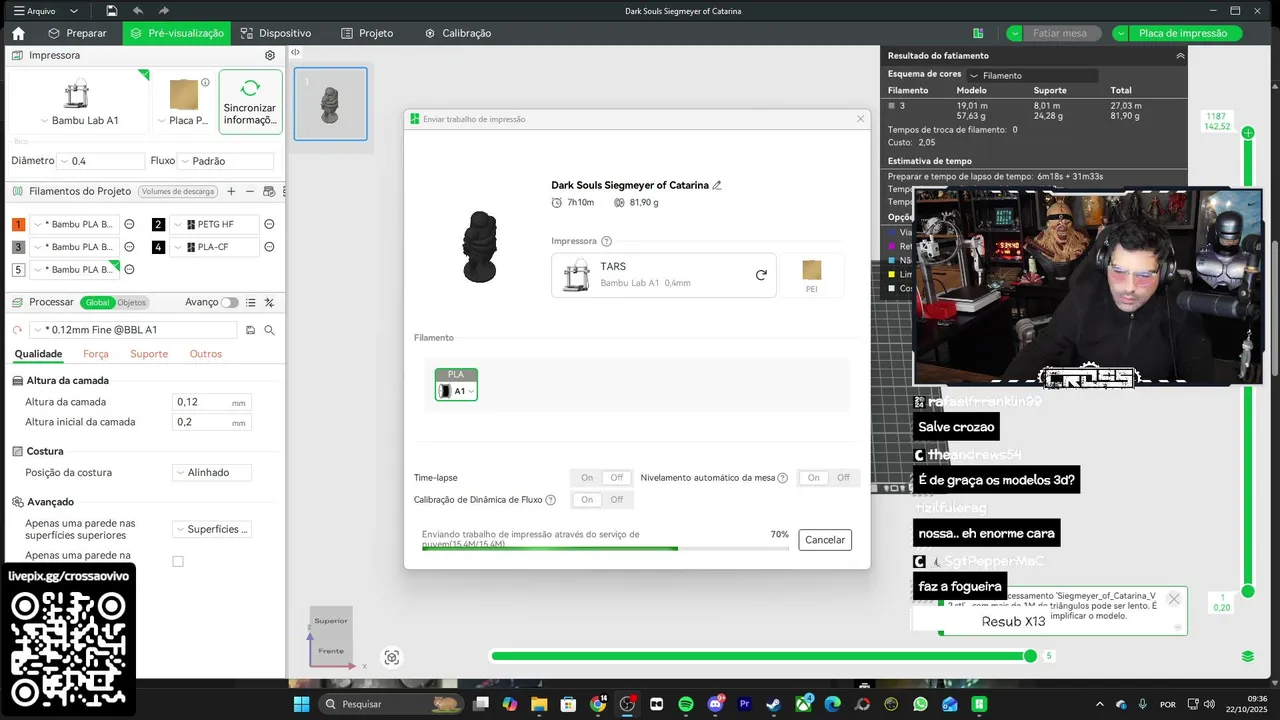Switch to the Dispositivo tab
The image size is (1280, 720).
click(x=276, y=33)
